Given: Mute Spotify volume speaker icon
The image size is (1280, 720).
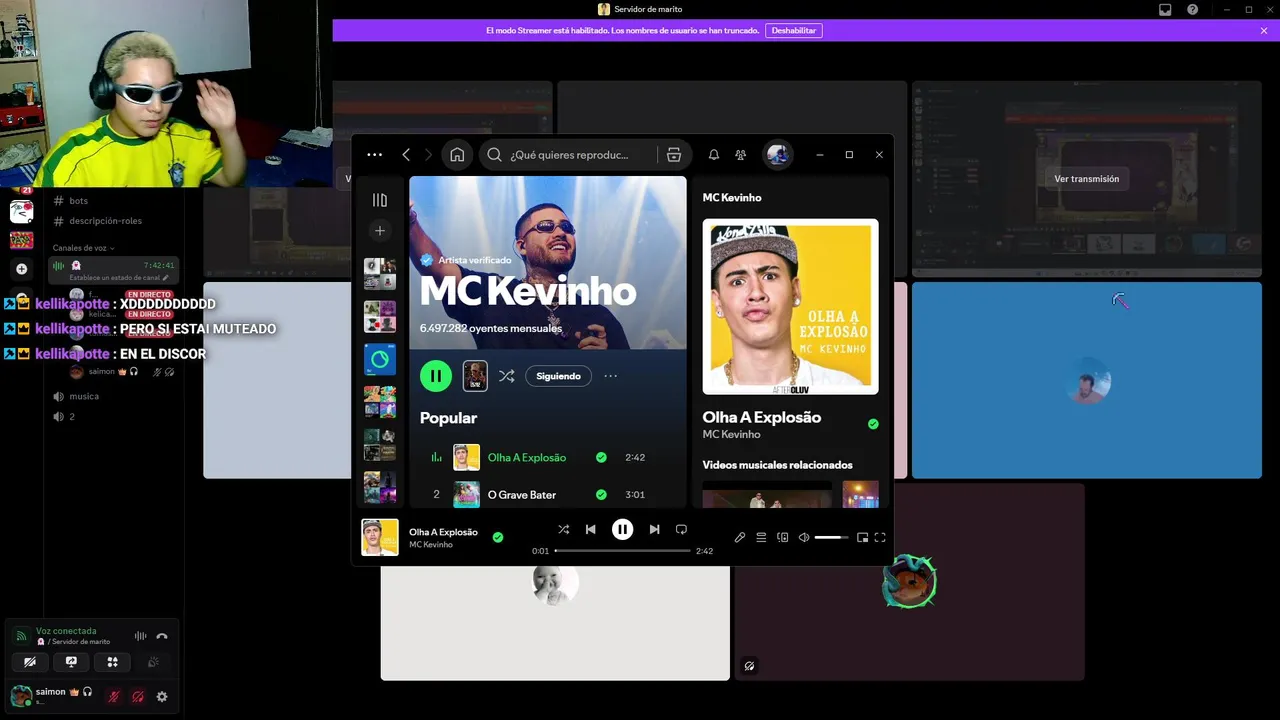Looking at the screenshot, I should [804, 537].
